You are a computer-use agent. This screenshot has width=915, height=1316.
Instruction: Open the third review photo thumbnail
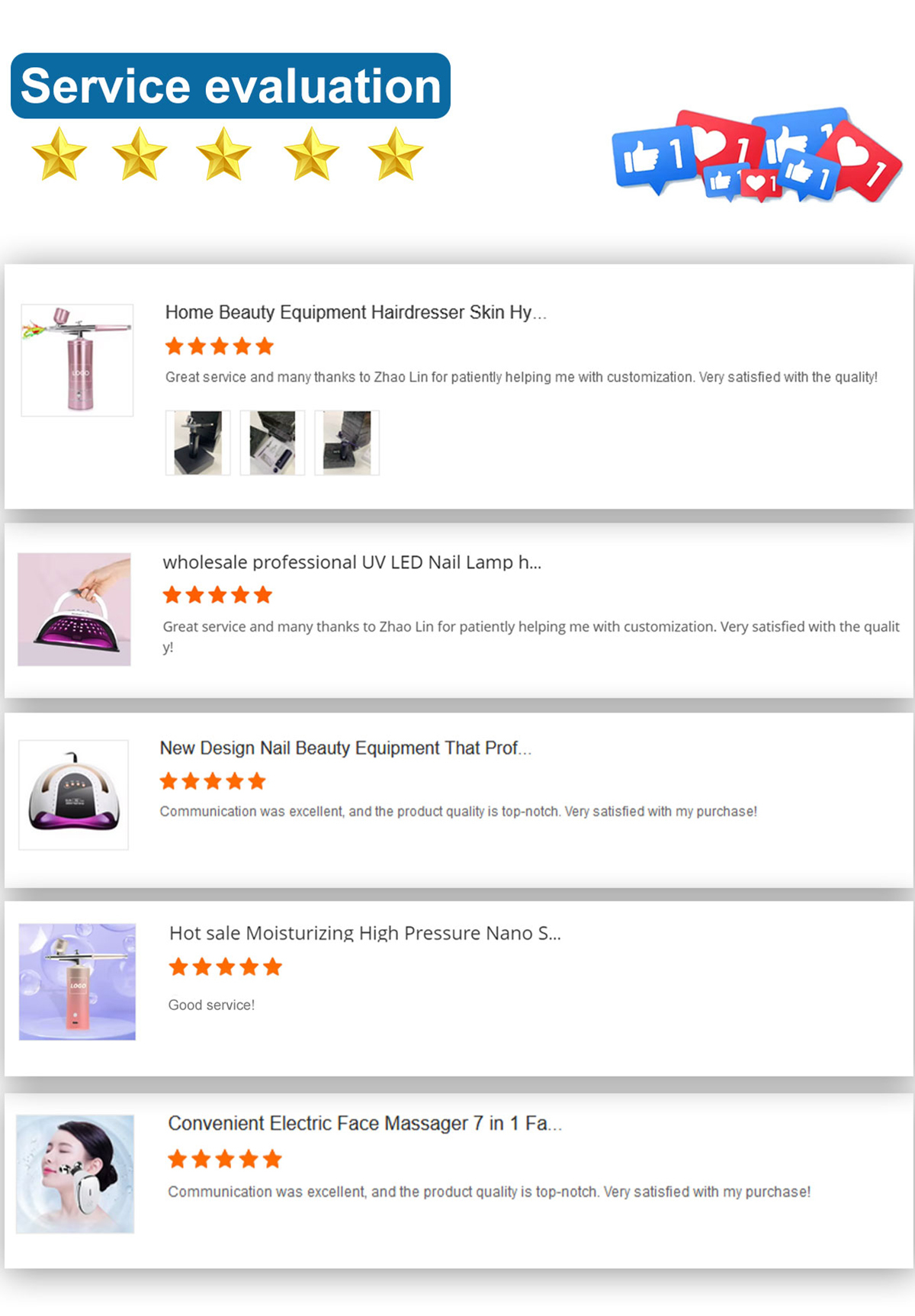pos(347,442)
